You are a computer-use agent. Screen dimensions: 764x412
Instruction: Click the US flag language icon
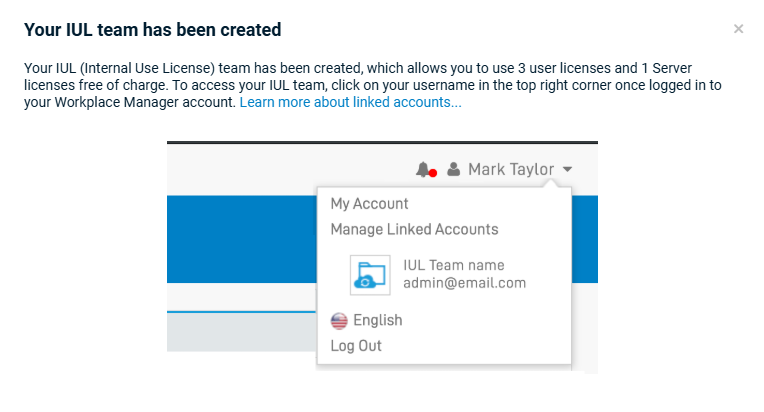[x=340, y=321]
